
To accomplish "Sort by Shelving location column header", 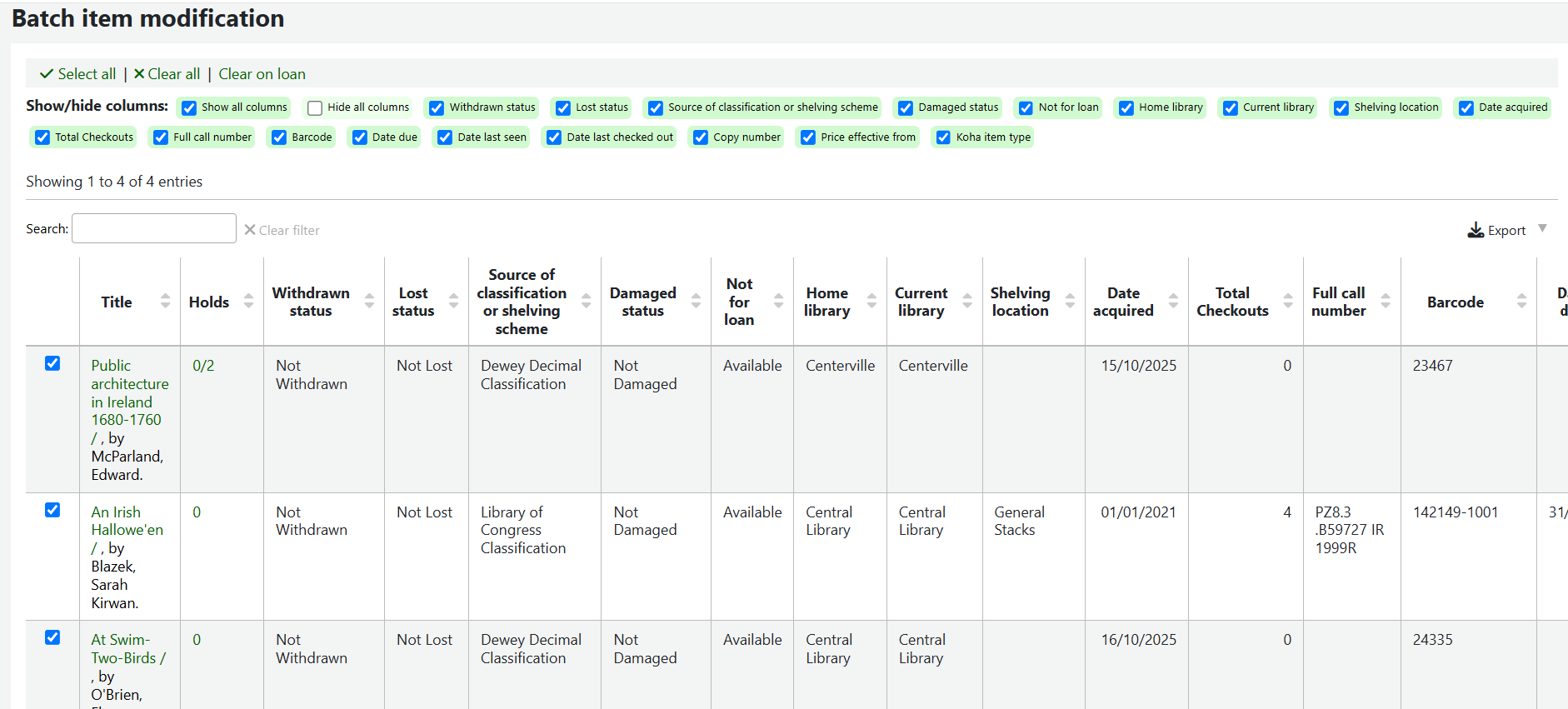I will 1020,302.
